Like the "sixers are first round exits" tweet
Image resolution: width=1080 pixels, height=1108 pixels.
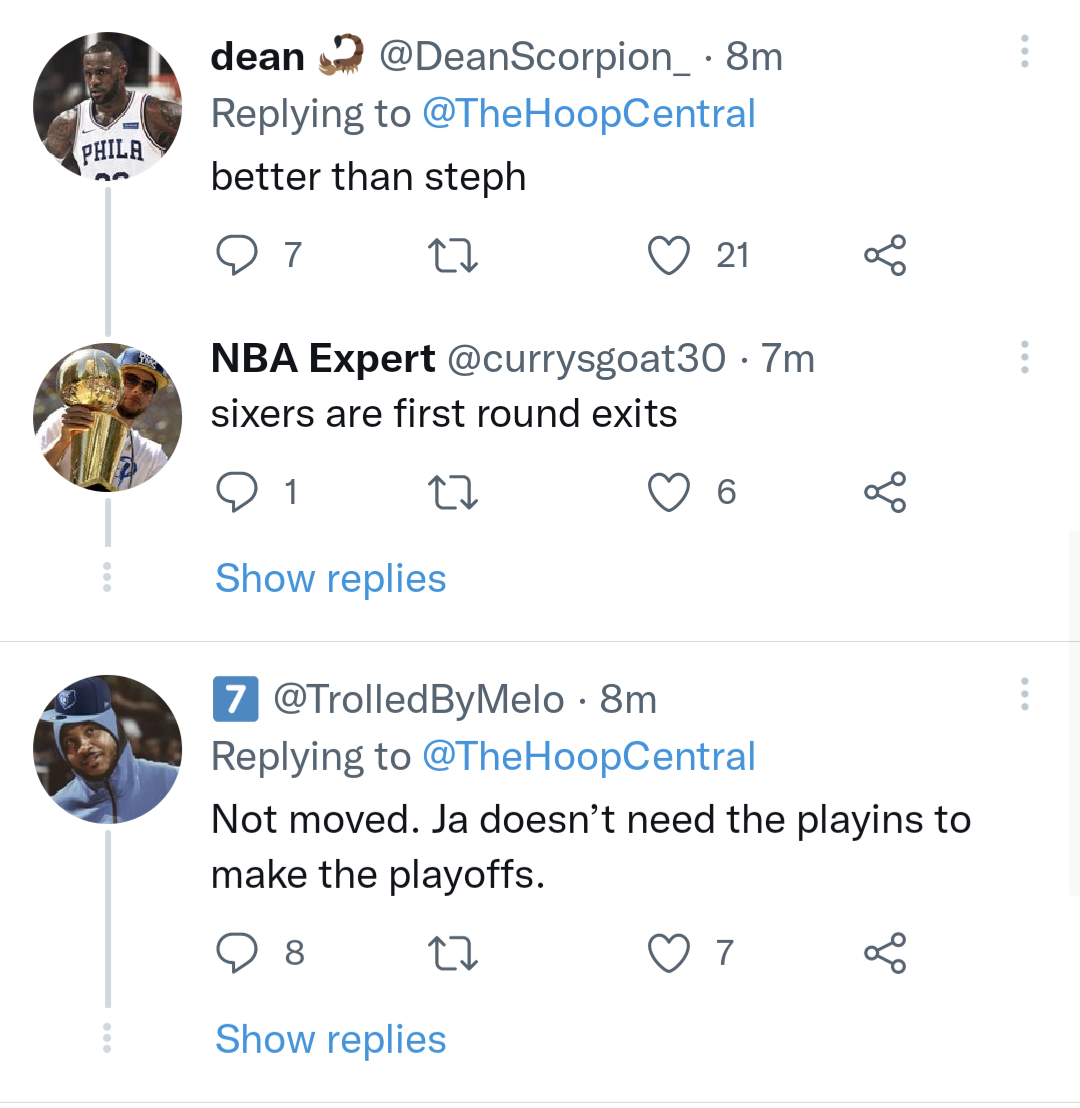[670, 491]
